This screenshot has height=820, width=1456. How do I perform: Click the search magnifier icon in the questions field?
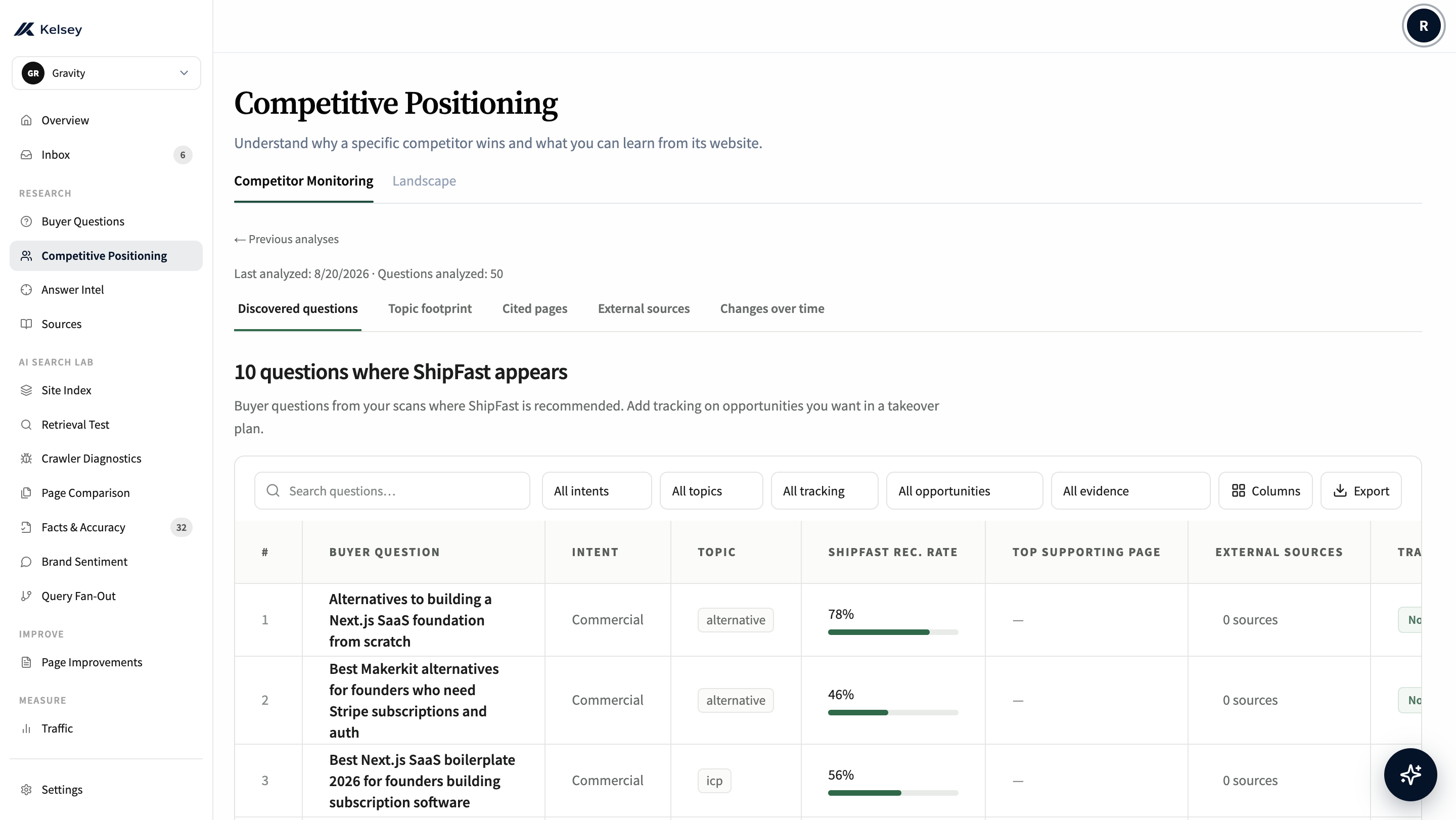pos(273,490)
